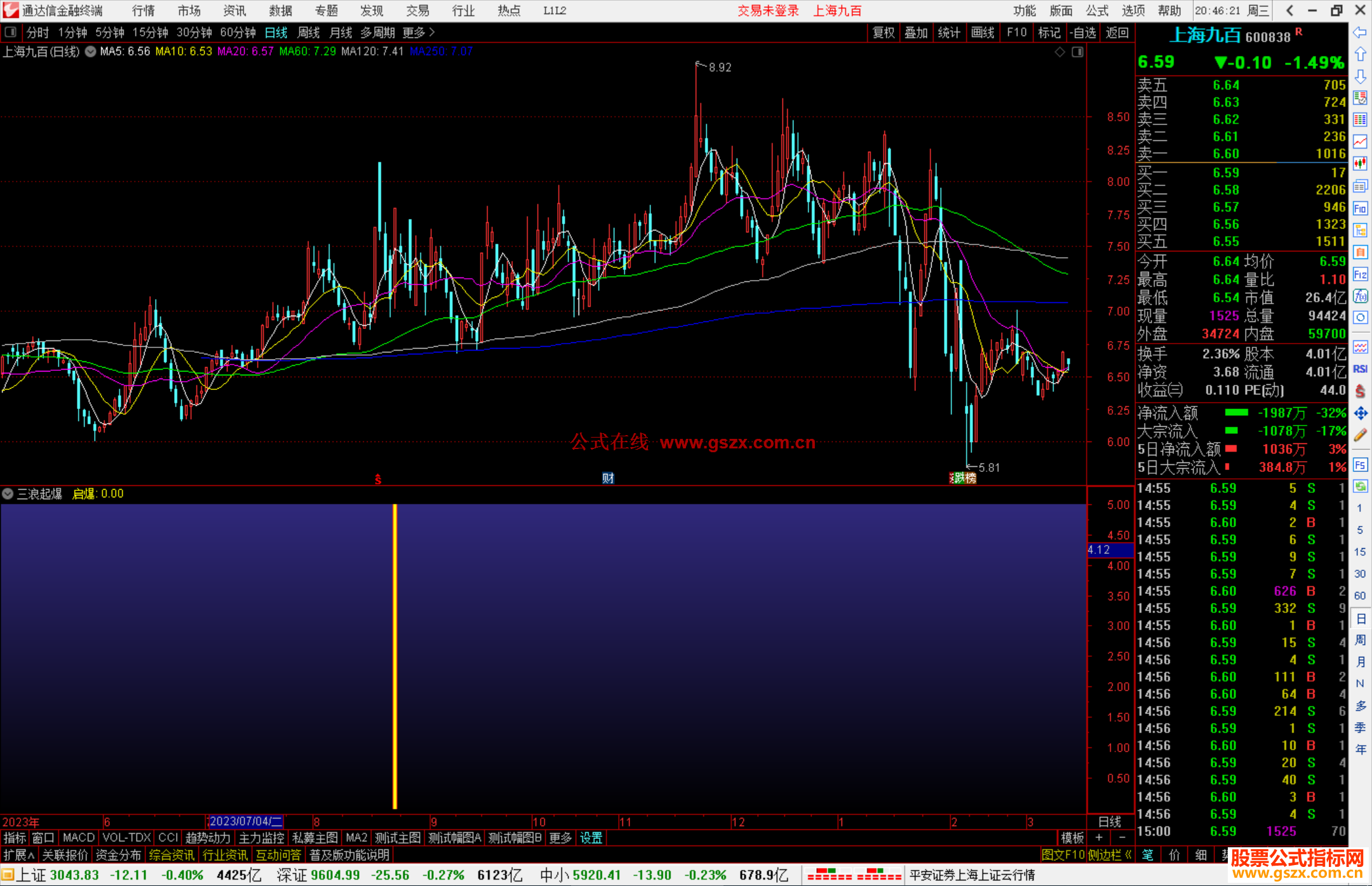Select the 周线 weekly period
1372x886 pixels.
309,32
